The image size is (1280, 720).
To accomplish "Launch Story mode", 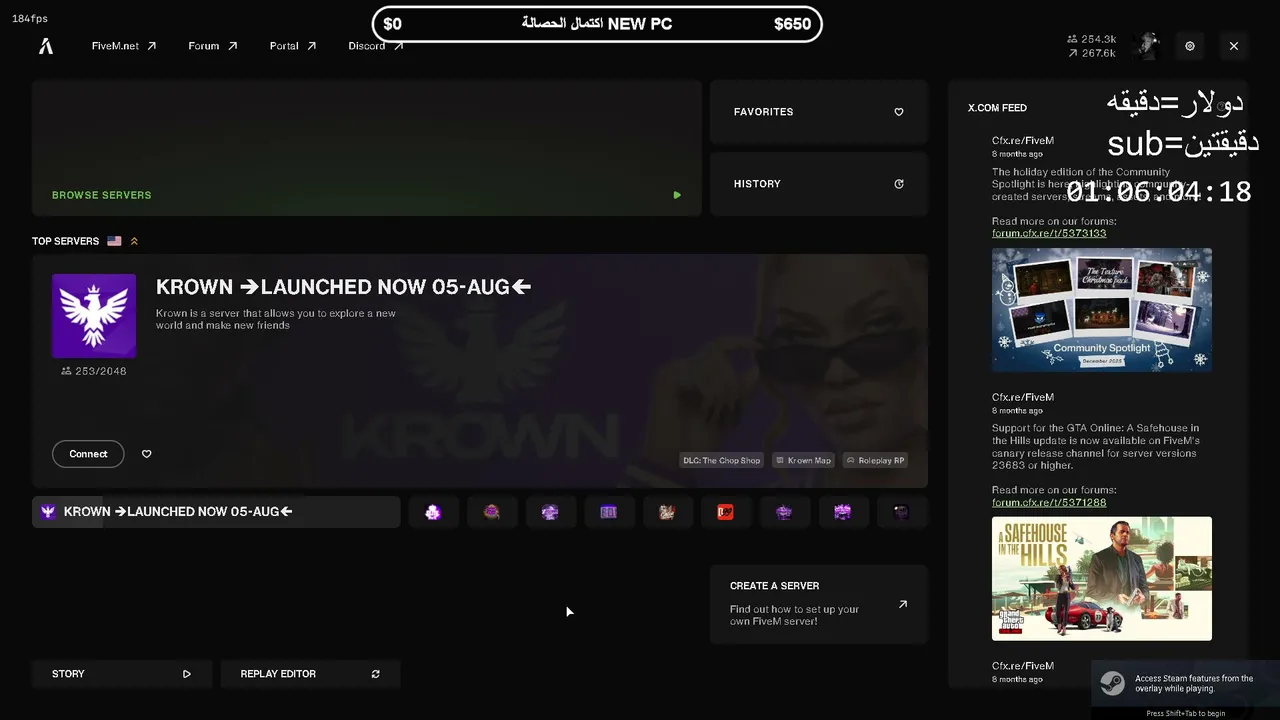I will click(122, 674).
